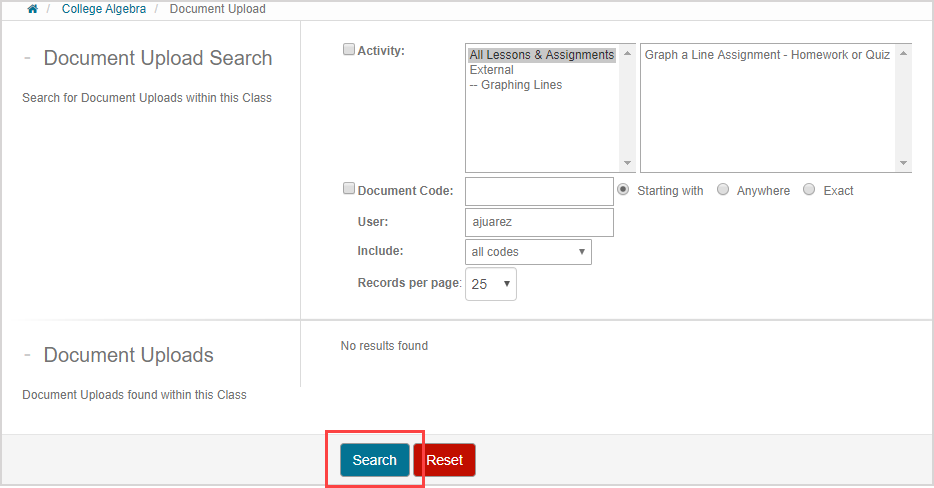
Task: Select the Starting with radio button
Action: click(x=623, y=189)
